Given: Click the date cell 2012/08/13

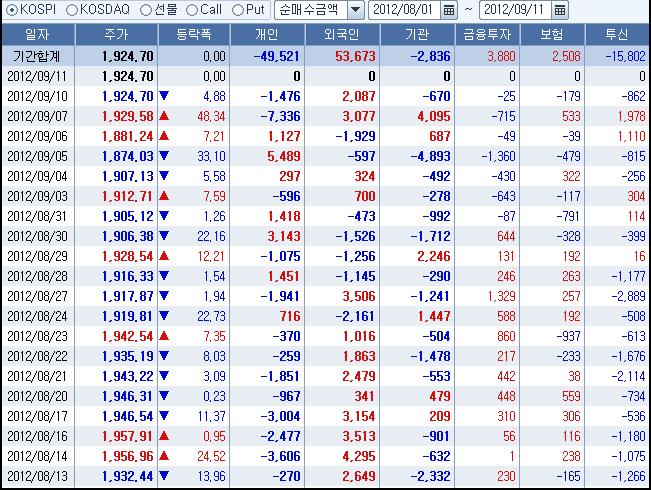Looking at the screenshot, I should (x=37, y=476).
